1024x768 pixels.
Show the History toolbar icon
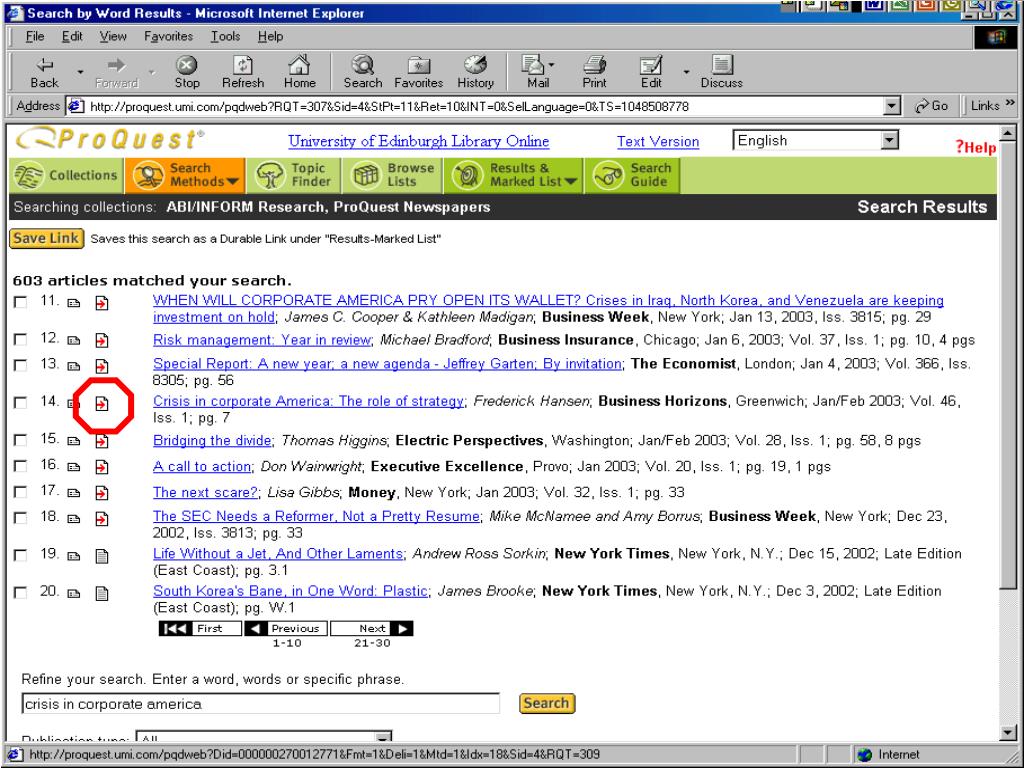tap(475, 72)
